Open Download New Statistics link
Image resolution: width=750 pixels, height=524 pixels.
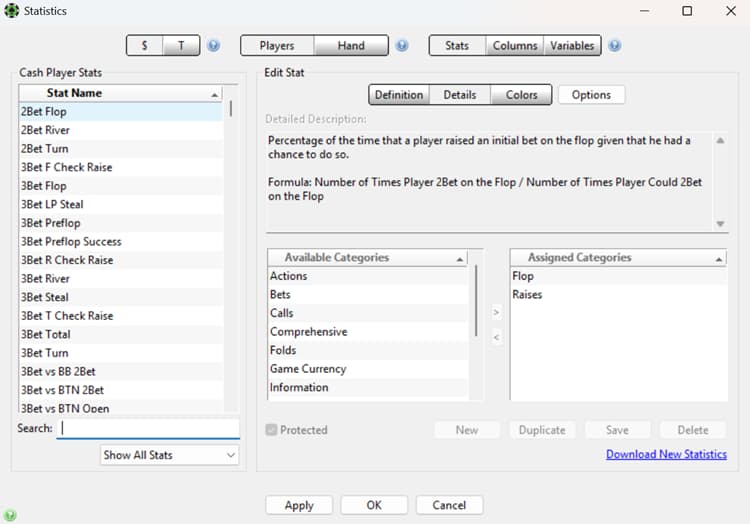point(666,454)
